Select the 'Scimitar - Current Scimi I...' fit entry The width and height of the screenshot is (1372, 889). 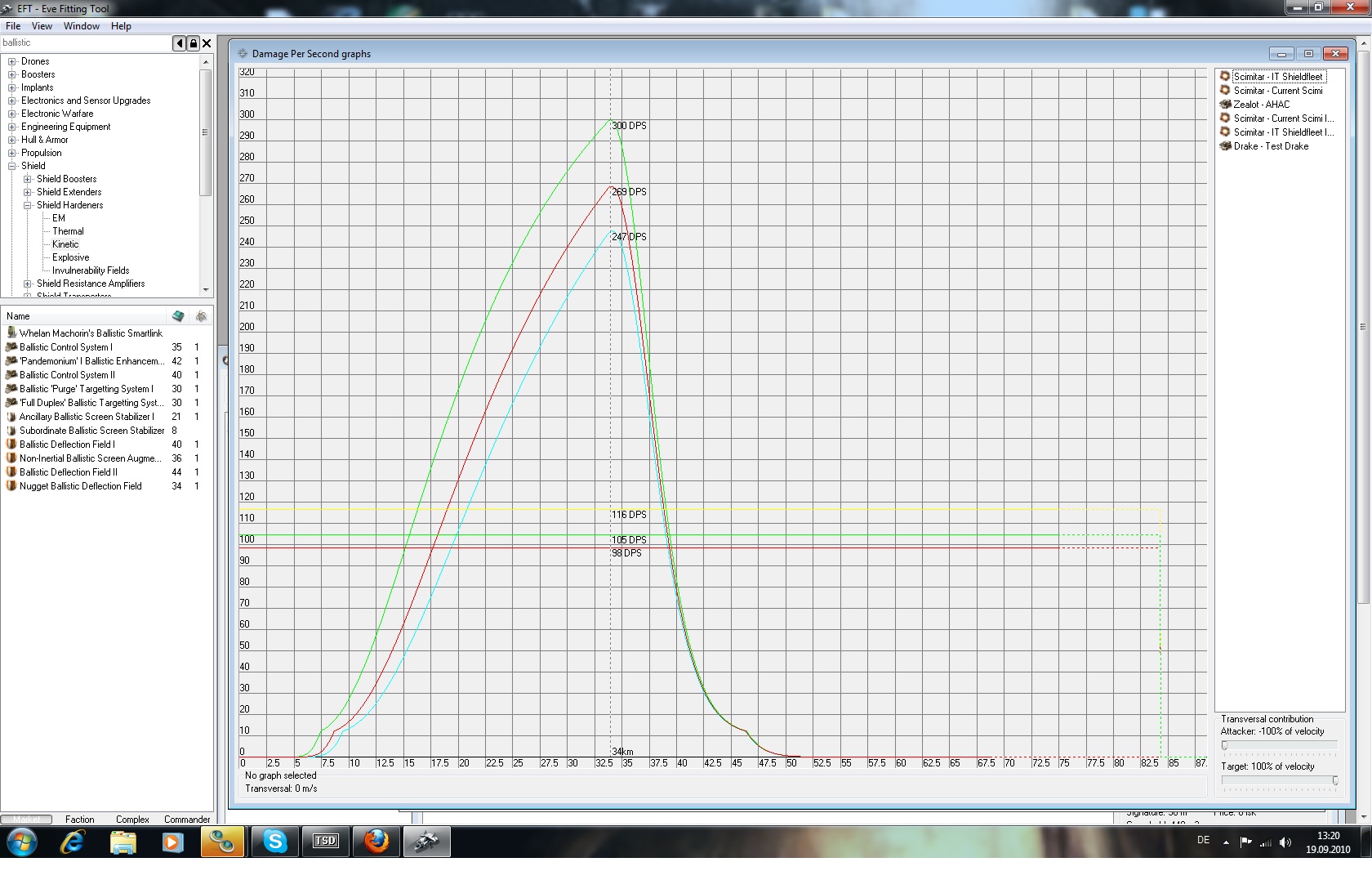pos(1284,118)
